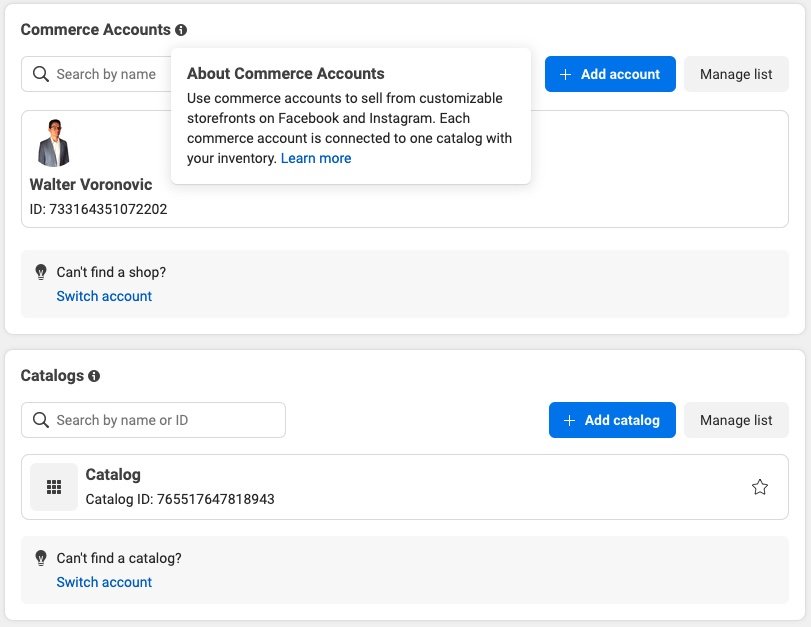Select the Walter Voronovic account name

(x=90, y=185)
